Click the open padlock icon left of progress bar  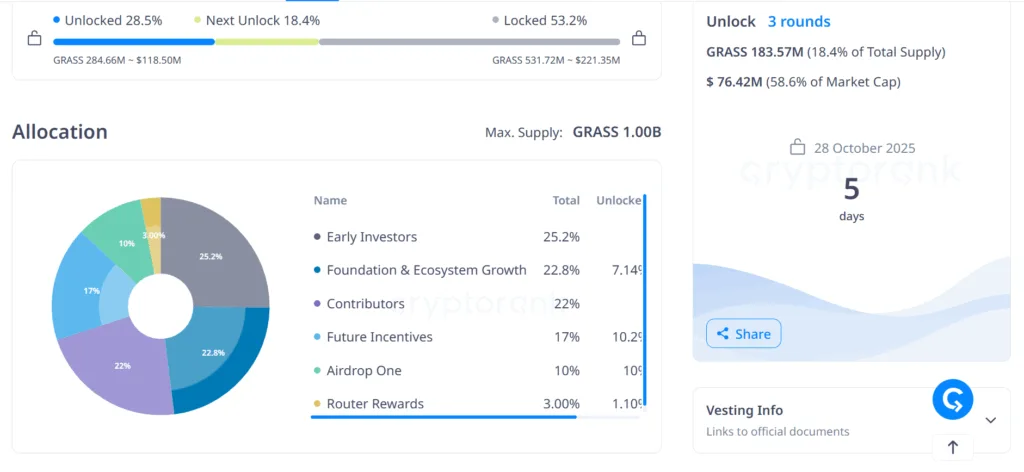point(34,39)
